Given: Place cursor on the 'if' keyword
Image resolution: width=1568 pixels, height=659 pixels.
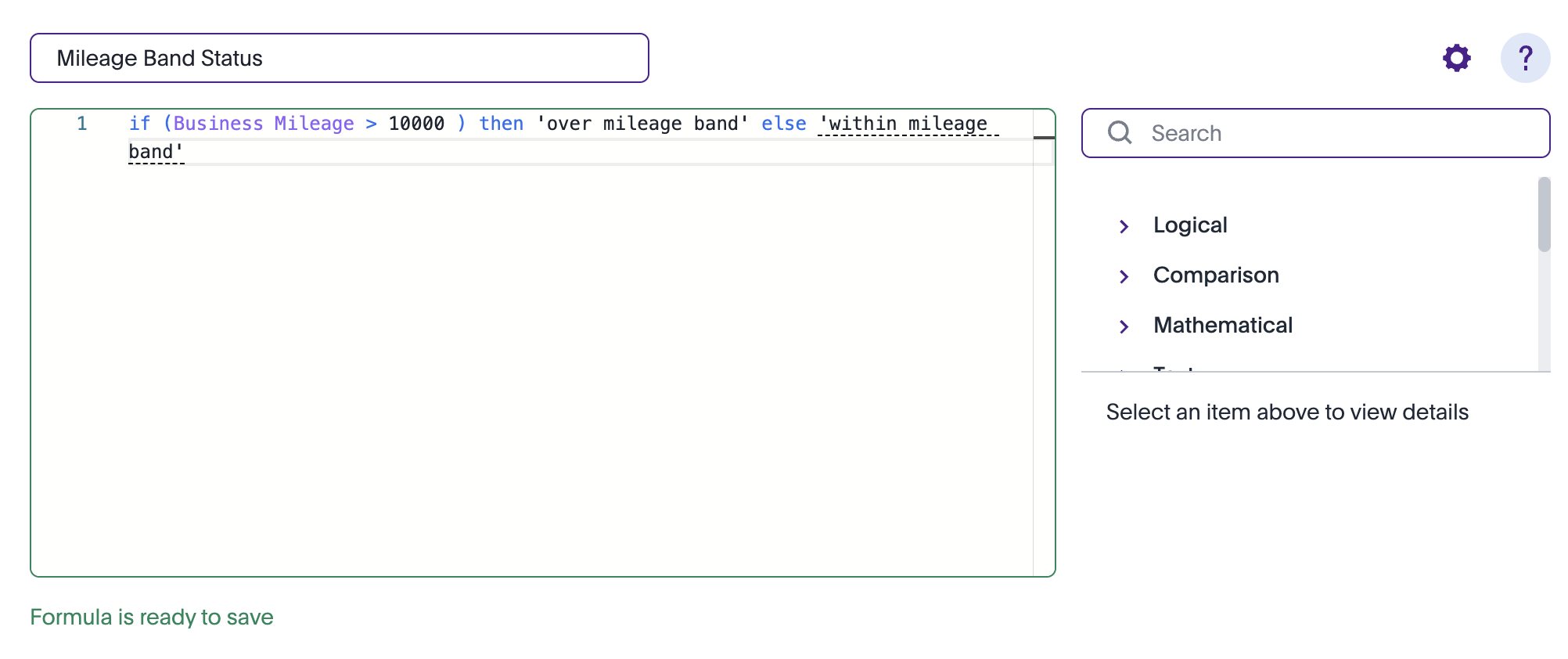Looking at the screenshot, I should point(139,124).
